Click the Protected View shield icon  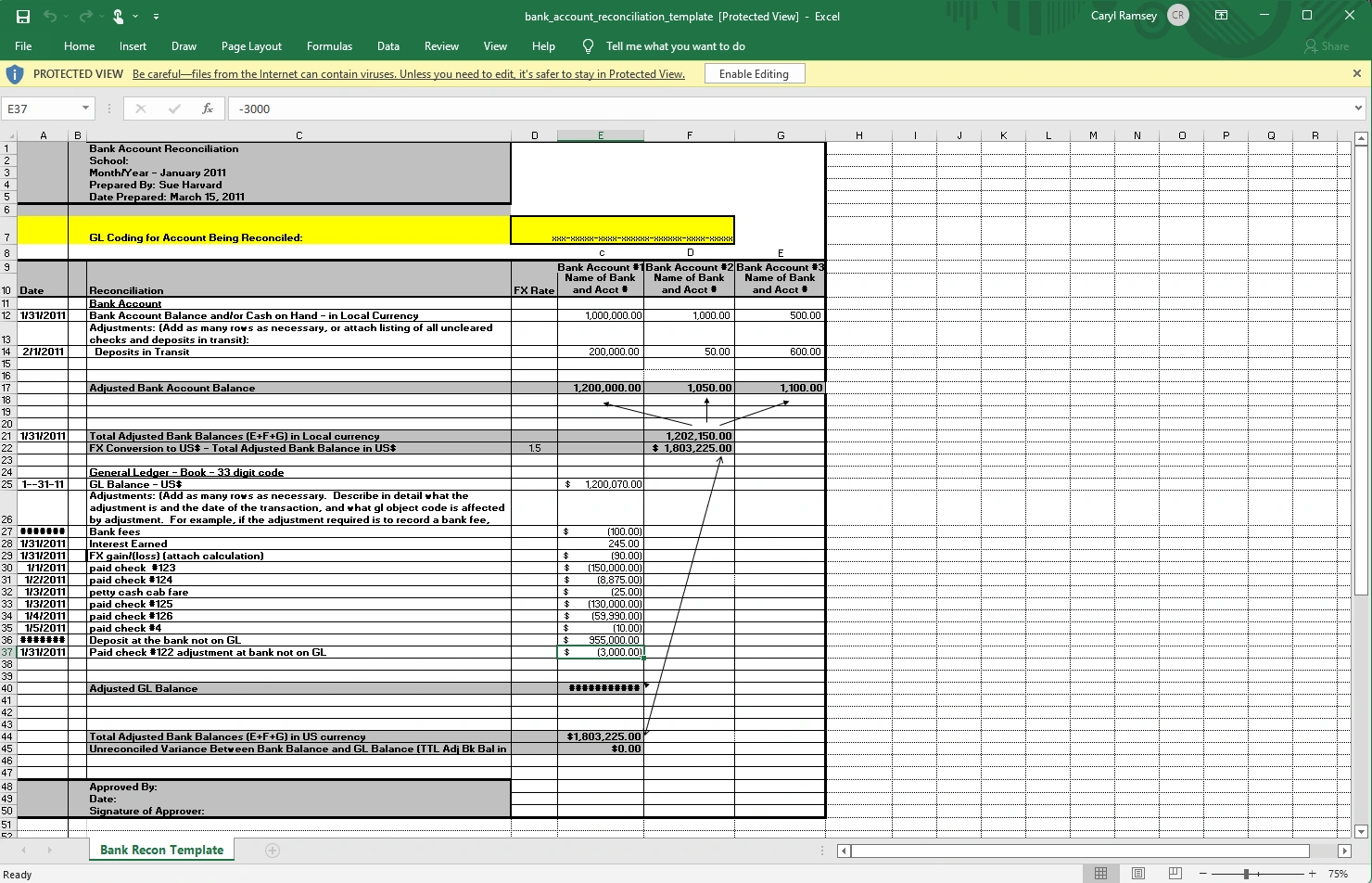pyautogui.click(x=15, y=74)
